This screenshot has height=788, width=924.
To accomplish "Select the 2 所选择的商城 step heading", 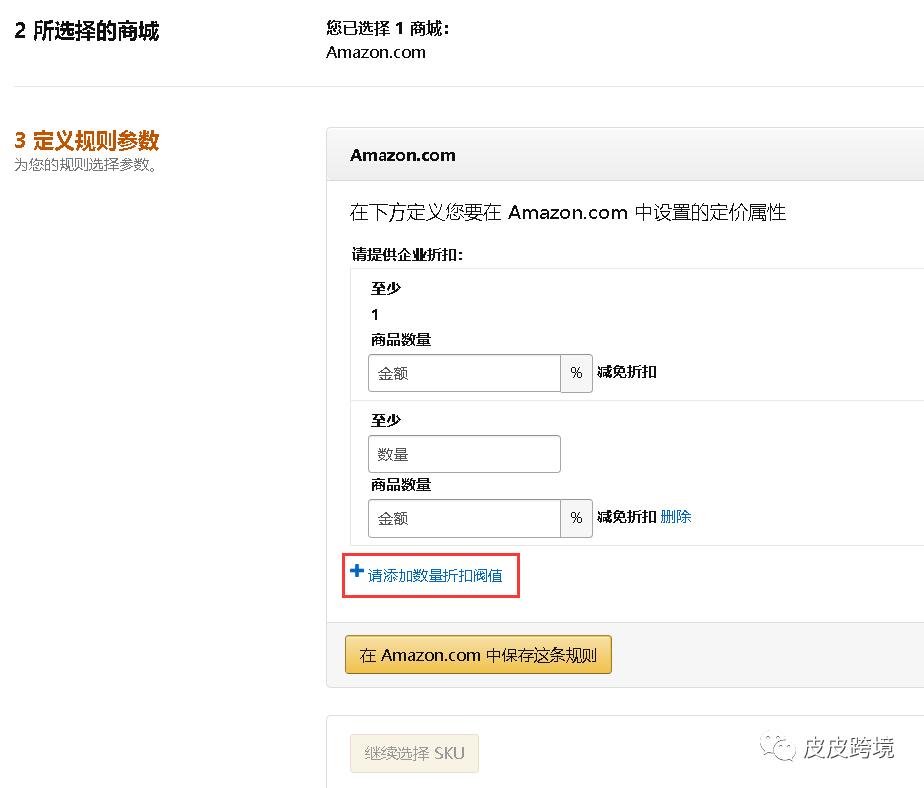I will click(87, 31).
